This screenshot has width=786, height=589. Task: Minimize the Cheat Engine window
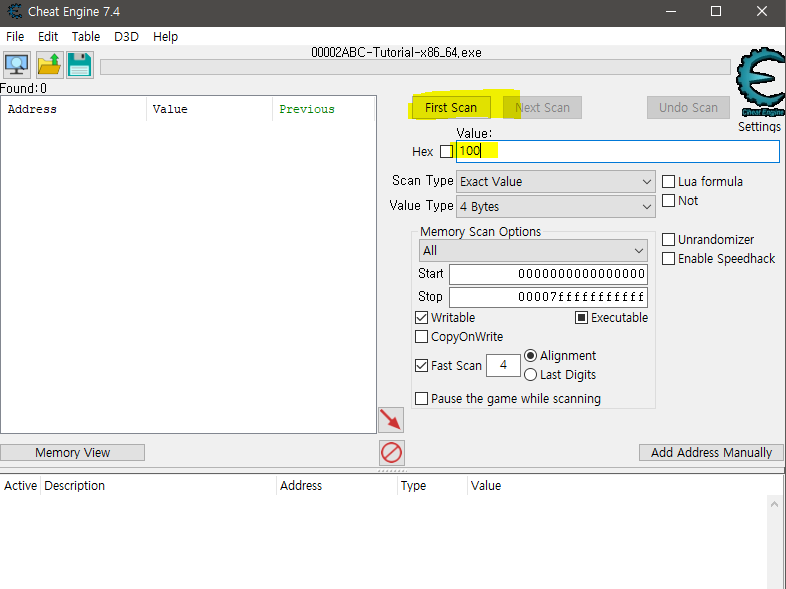(x=671, y=12)
